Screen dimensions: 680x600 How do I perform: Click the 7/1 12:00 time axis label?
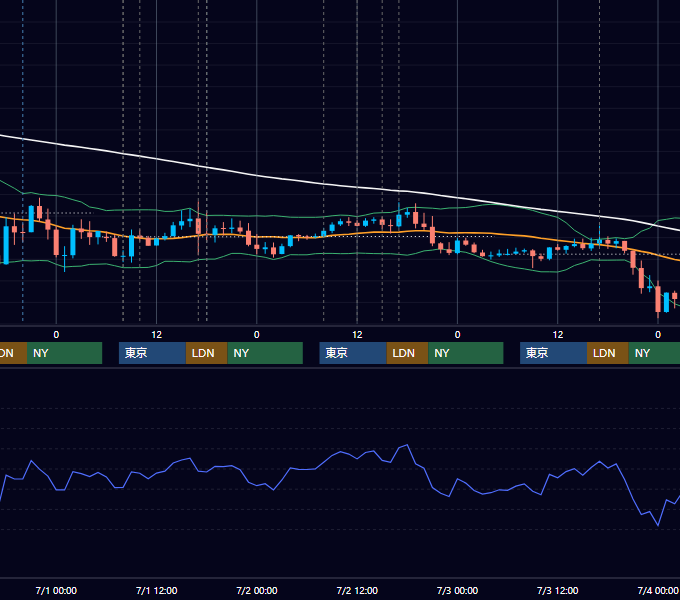[x=157, y=590]
